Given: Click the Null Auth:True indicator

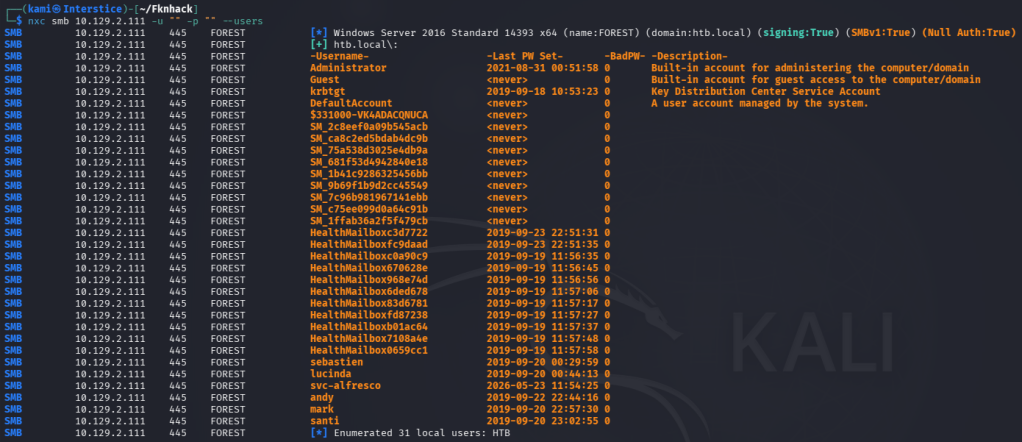Looking at the screenshot, I should point(969,33).
